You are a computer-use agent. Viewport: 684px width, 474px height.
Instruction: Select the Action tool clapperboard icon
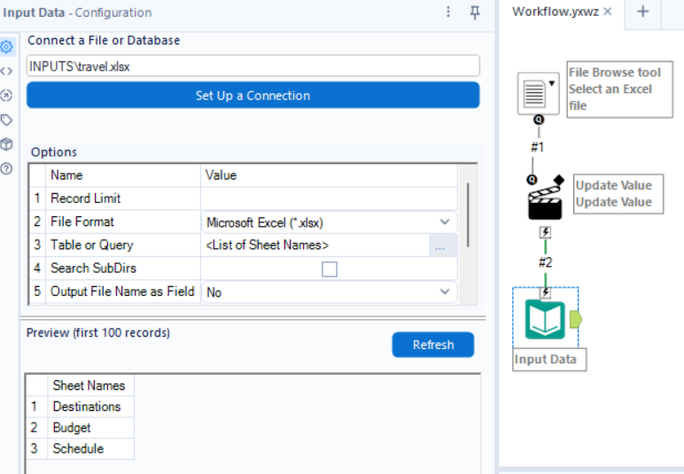click(x=545, y=203)
